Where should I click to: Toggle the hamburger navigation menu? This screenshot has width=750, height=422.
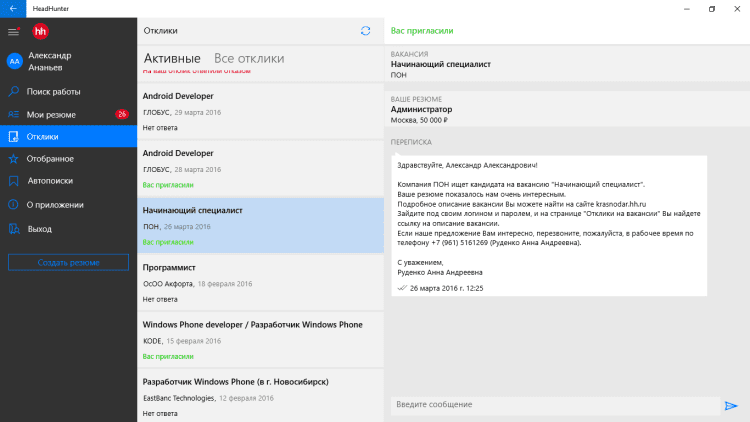click(x=13, y=32)
